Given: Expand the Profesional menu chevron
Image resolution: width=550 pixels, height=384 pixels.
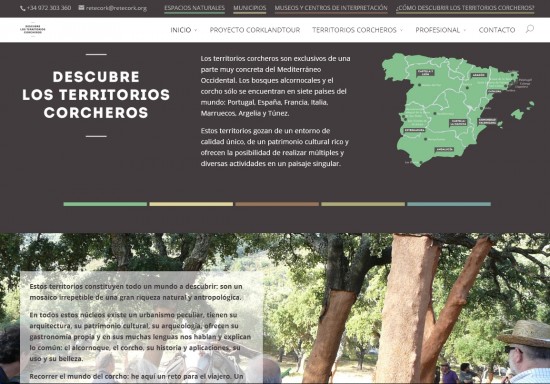Looking at the screenshot, I should pos(465,30).
